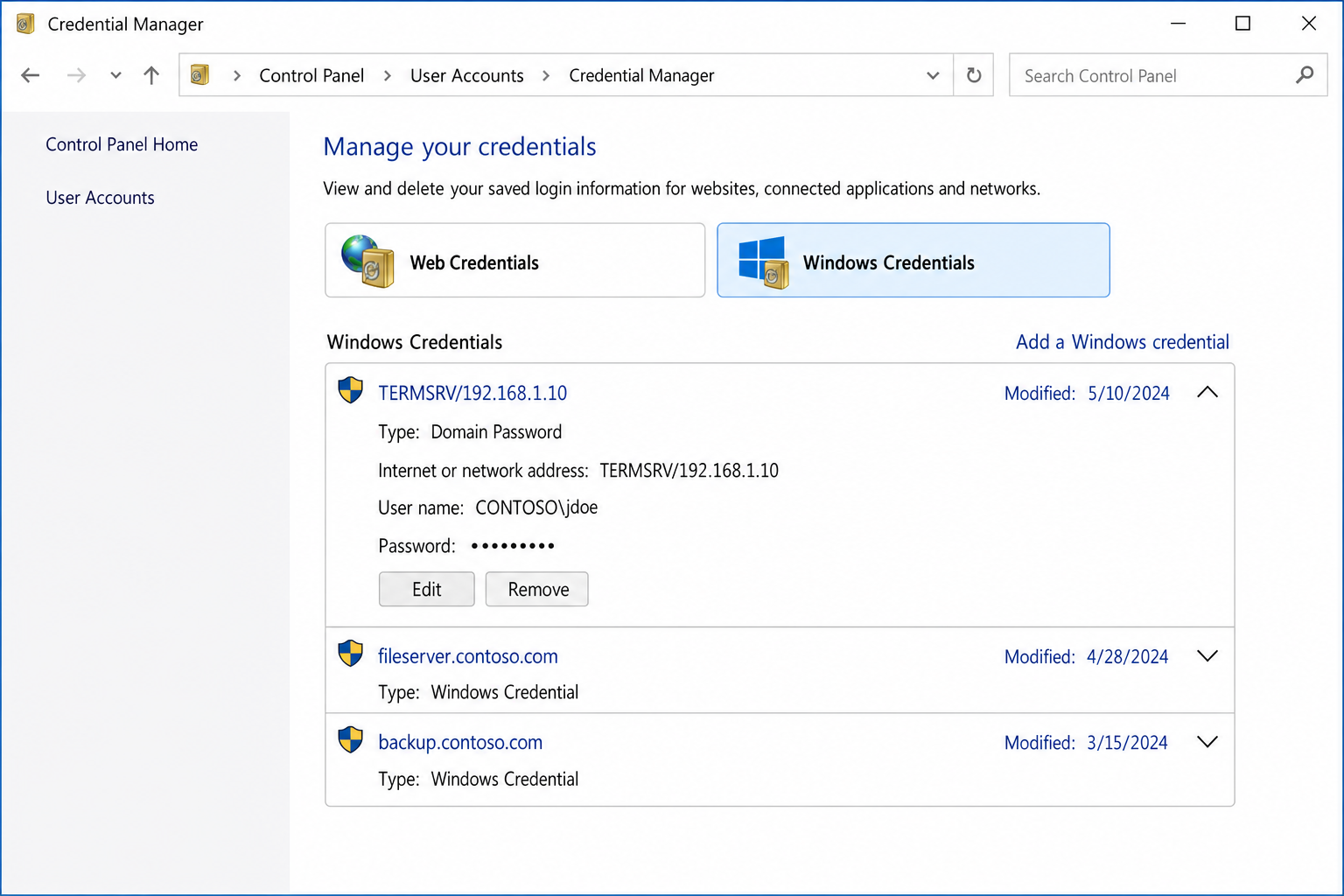
Task: Click the Edit button
Action: coord(427,589)
